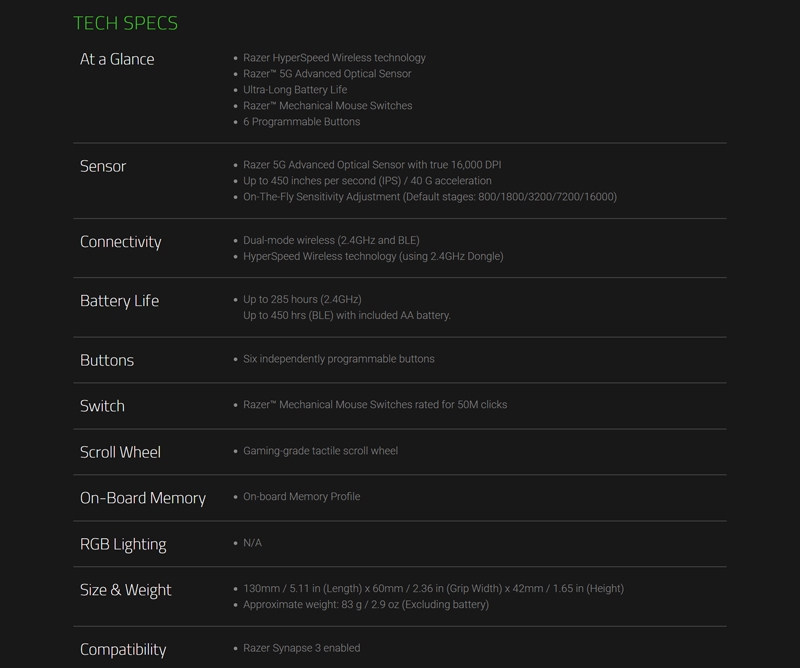
Task: Click "Razer™ 5G Advanced Optical Sensor" line
Action: (x=327, y=73)
